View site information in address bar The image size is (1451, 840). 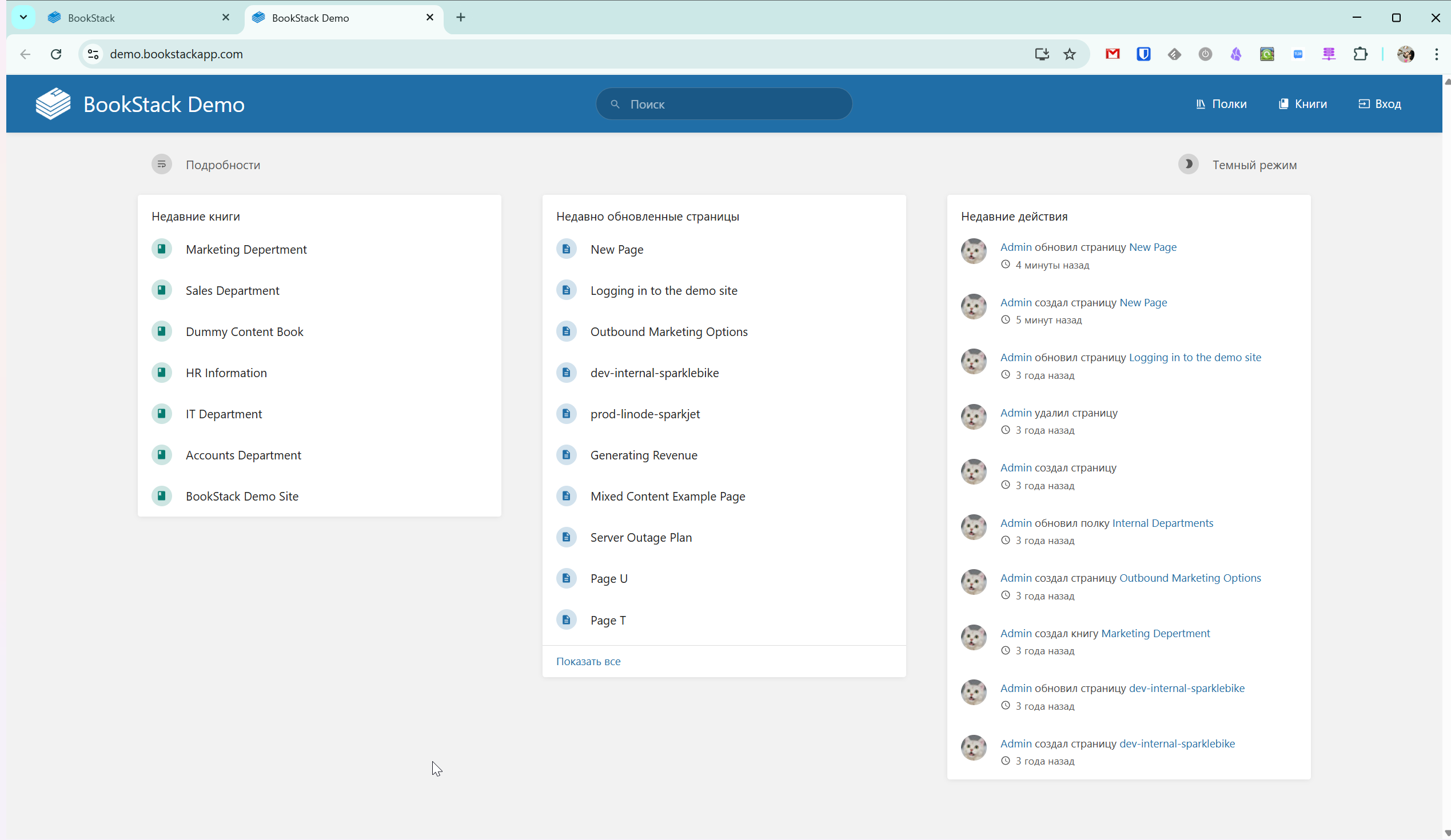tap(93, 54)
